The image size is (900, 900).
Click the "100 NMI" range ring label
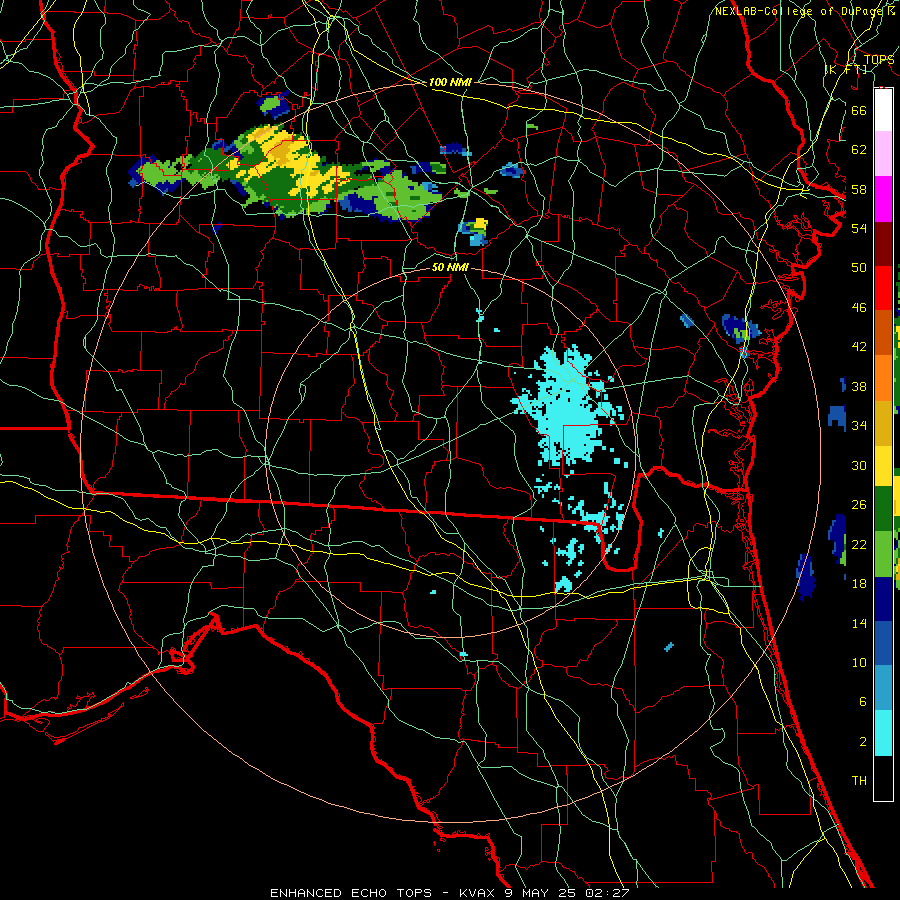coord(450,83)
